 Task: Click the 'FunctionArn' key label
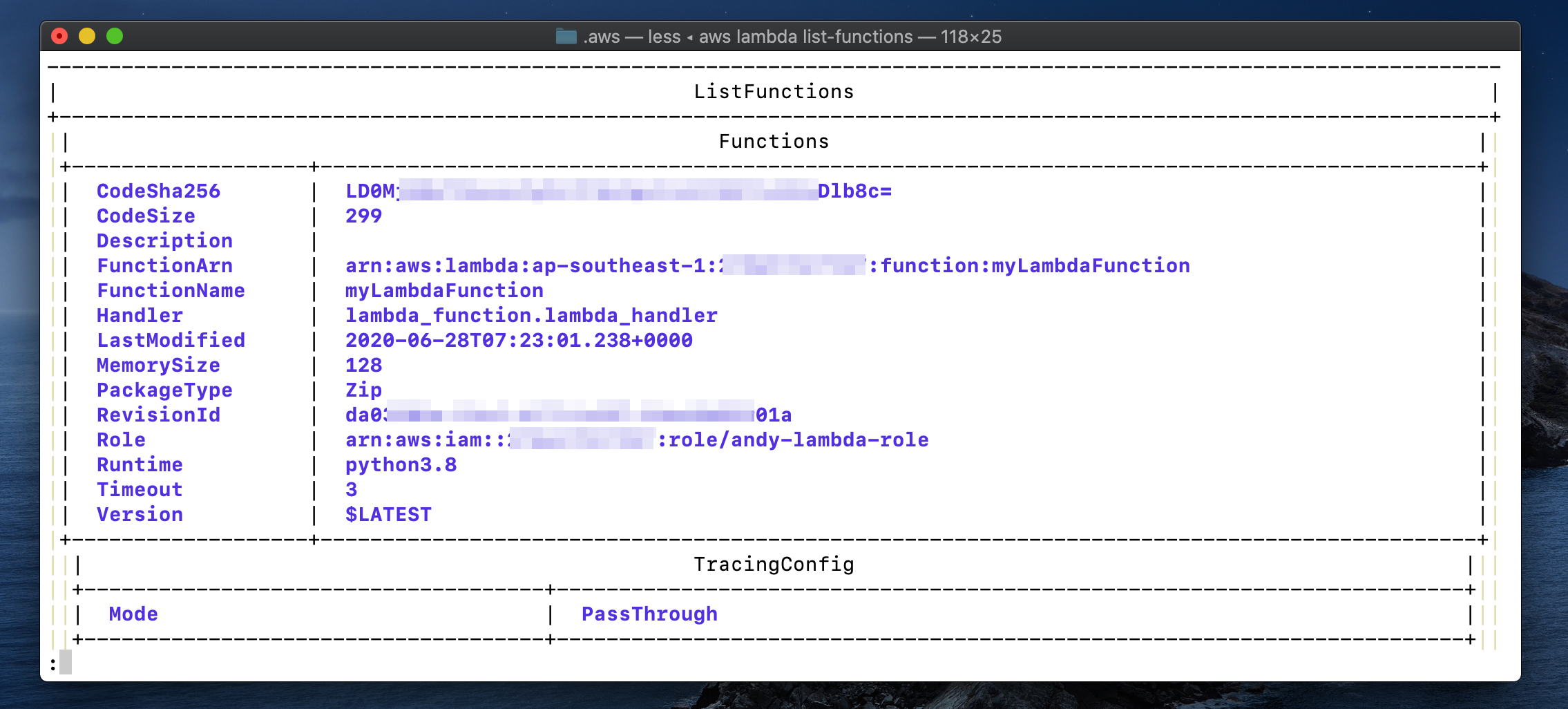pos(164,266)
